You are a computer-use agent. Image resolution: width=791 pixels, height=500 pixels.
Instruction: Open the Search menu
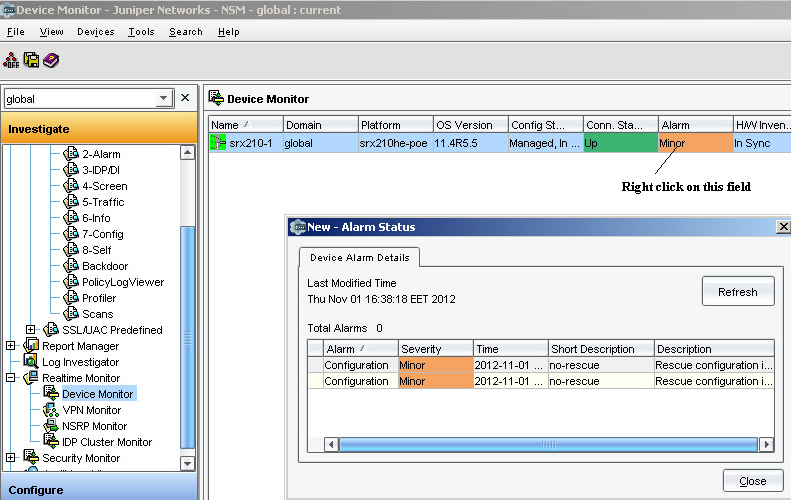pos(186,32)
